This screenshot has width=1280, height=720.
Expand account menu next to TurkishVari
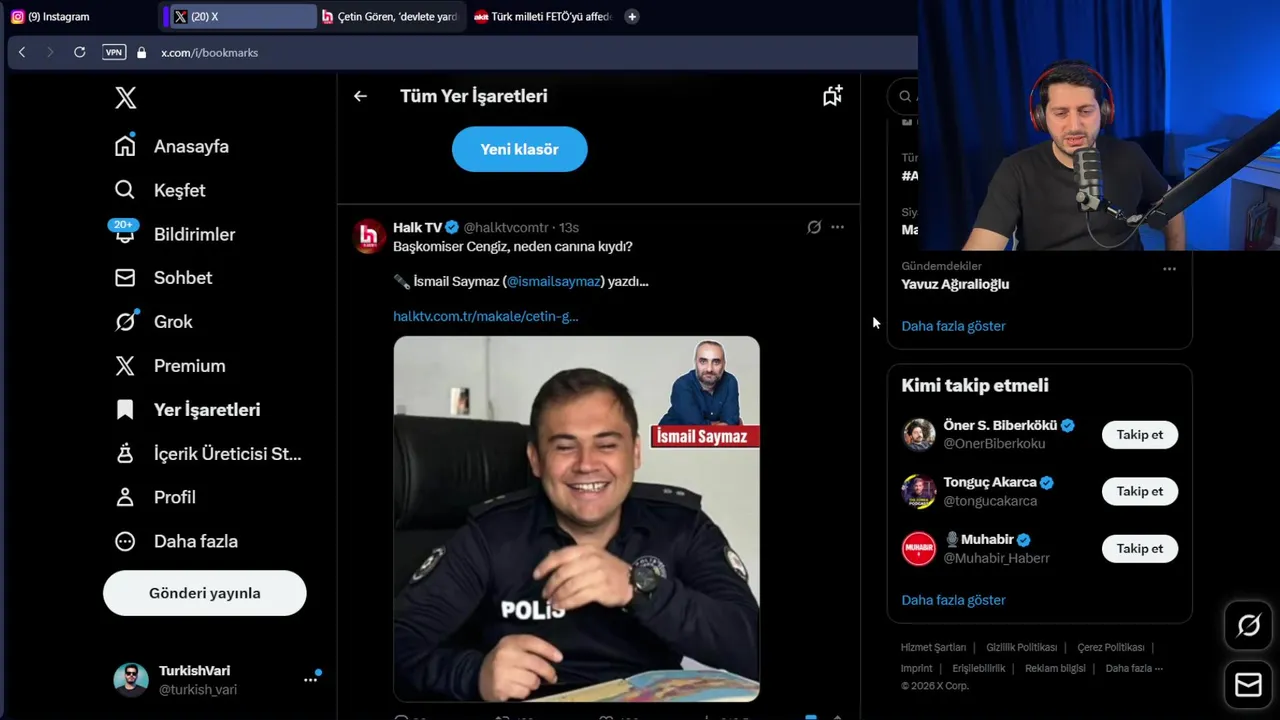[311, 679]
